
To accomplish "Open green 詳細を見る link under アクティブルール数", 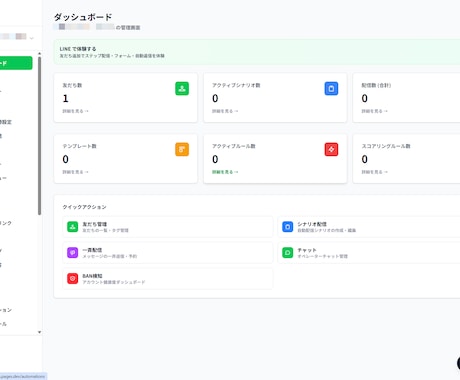I will 225,172.
